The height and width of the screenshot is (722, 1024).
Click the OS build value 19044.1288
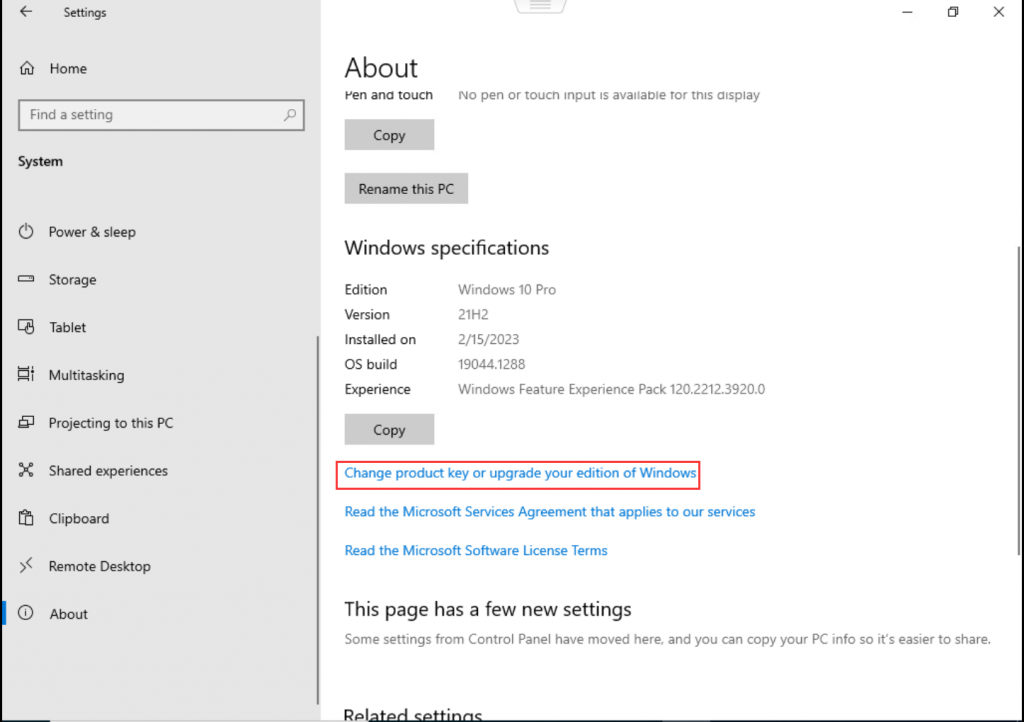(x=491, y=364)
